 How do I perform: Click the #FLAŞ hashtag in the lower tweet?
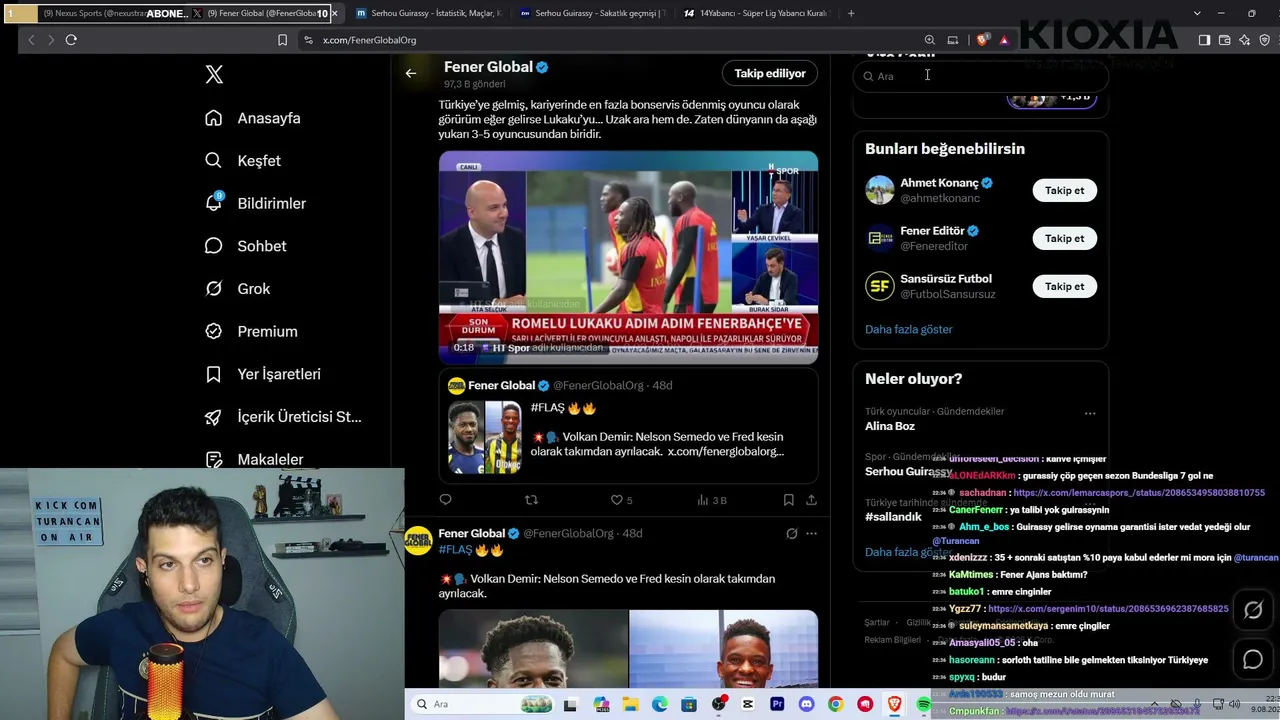455,550
